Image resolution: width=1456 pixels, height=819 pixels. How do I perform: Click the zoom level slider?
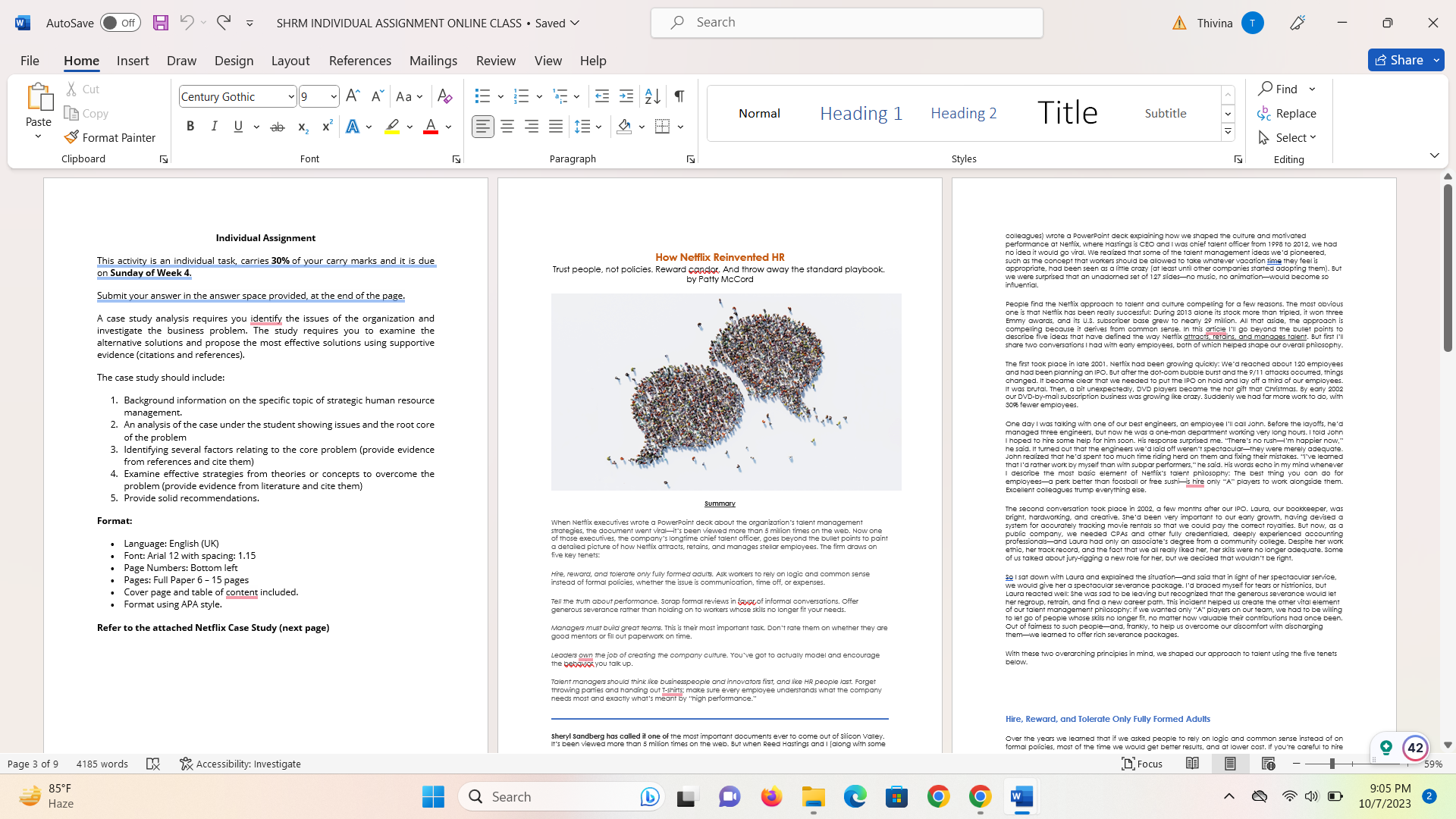coord(1332,764)
